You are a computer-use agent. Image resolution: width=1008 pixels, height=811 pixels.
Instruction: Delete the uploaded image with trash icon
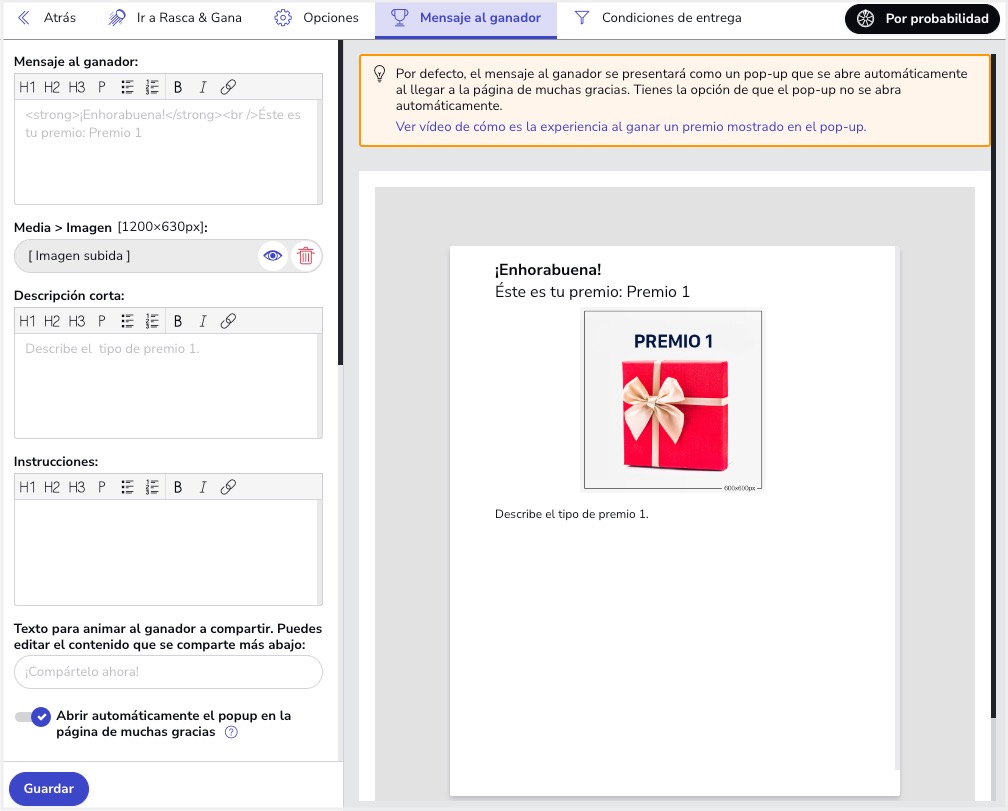click(x=306, y=256)
